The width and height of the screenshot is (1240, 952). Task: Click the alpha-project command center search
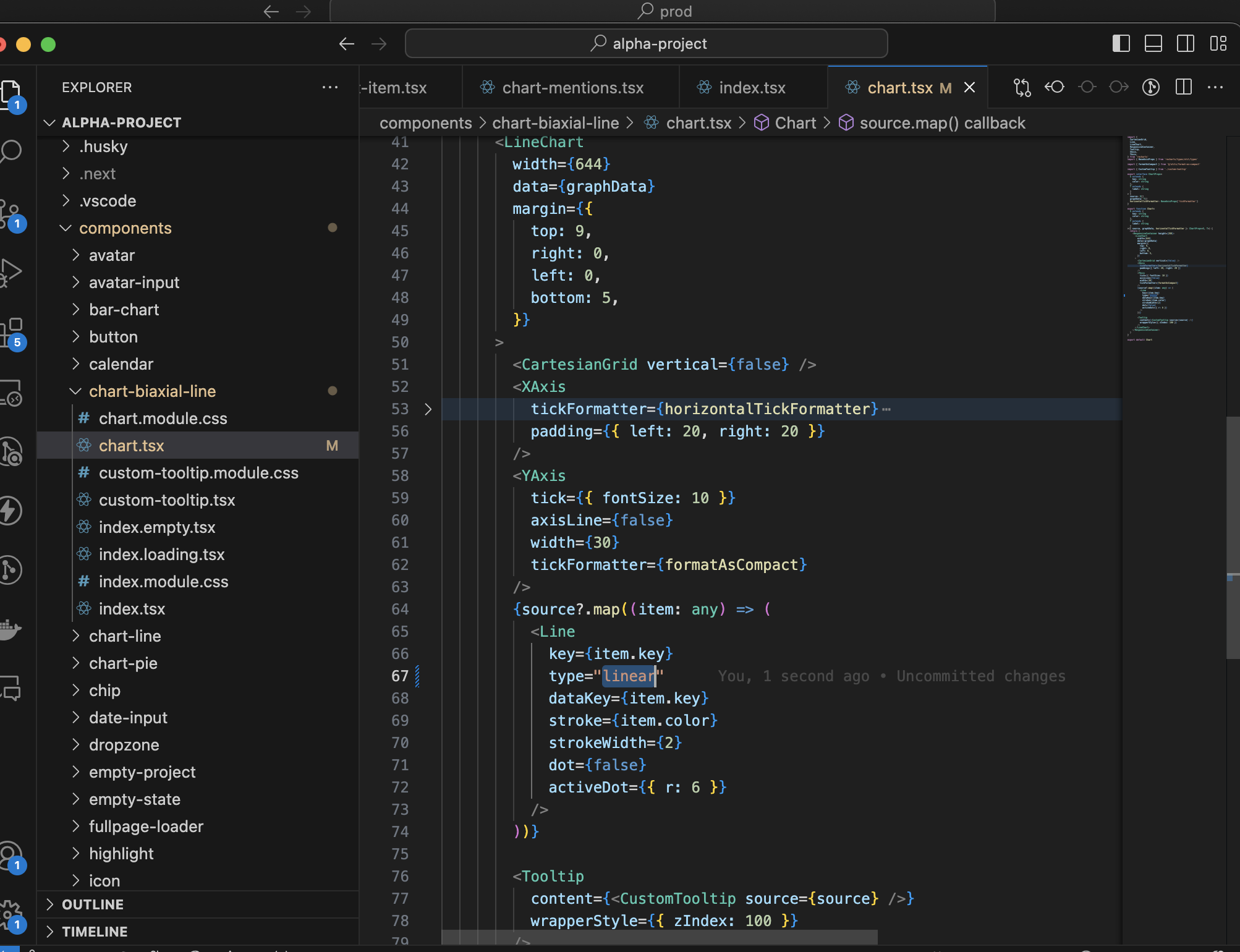click(x=647, y=44)
